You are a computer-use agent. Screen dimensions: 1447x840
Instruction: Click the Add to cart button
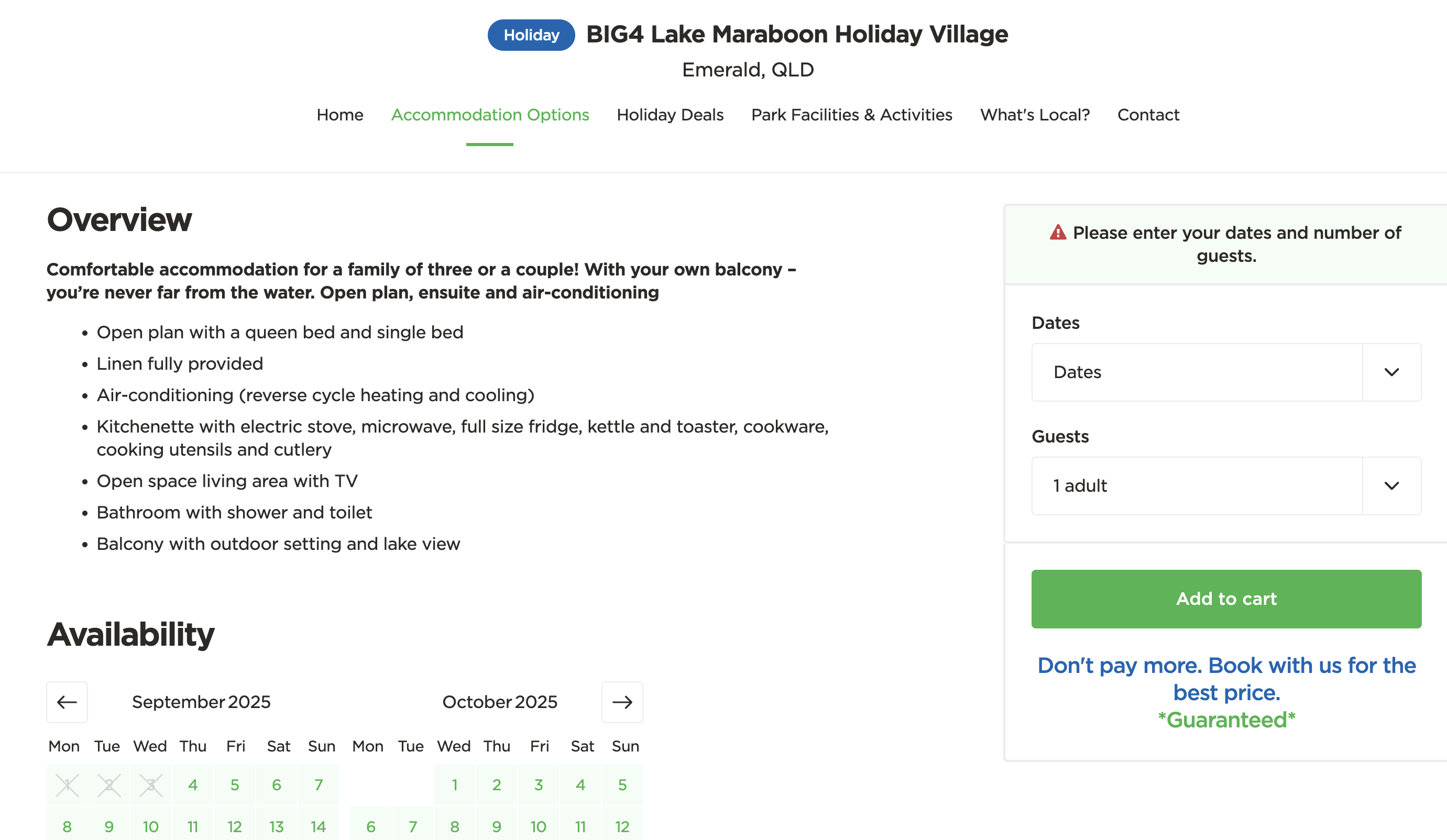pos(1226,599)
